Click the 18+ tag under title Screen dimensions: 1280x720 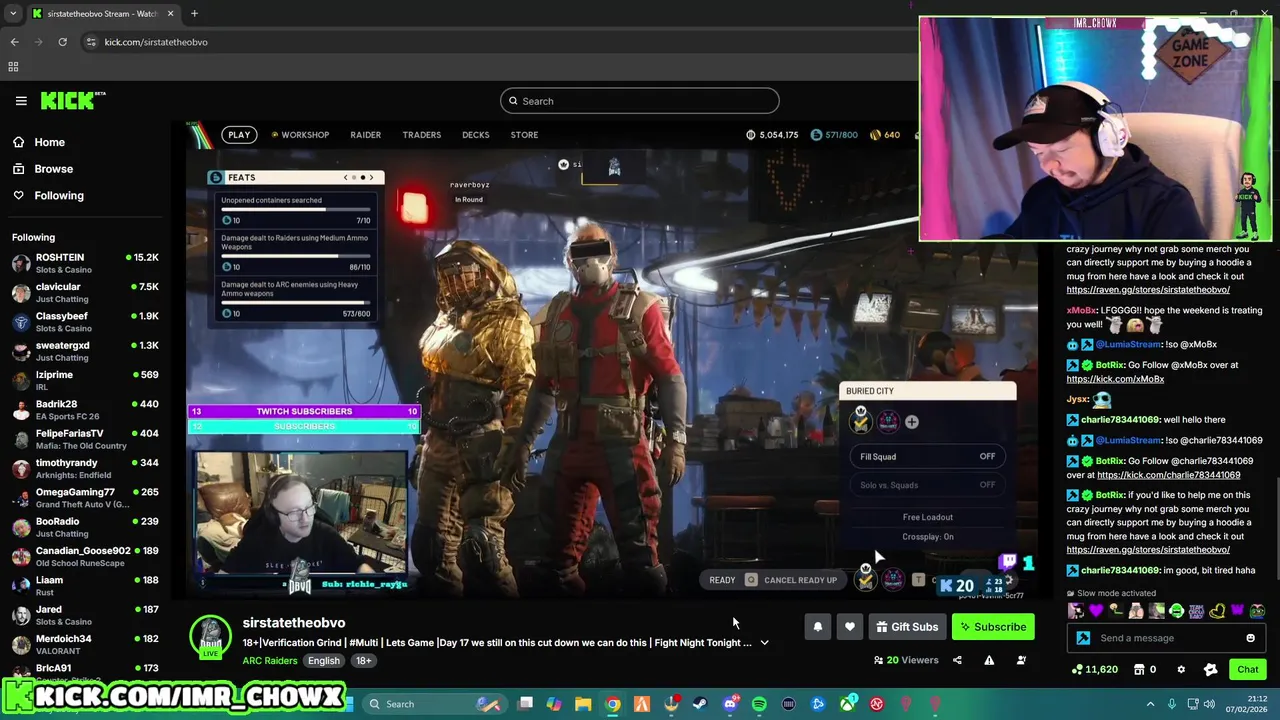click(x=364, y=660)
